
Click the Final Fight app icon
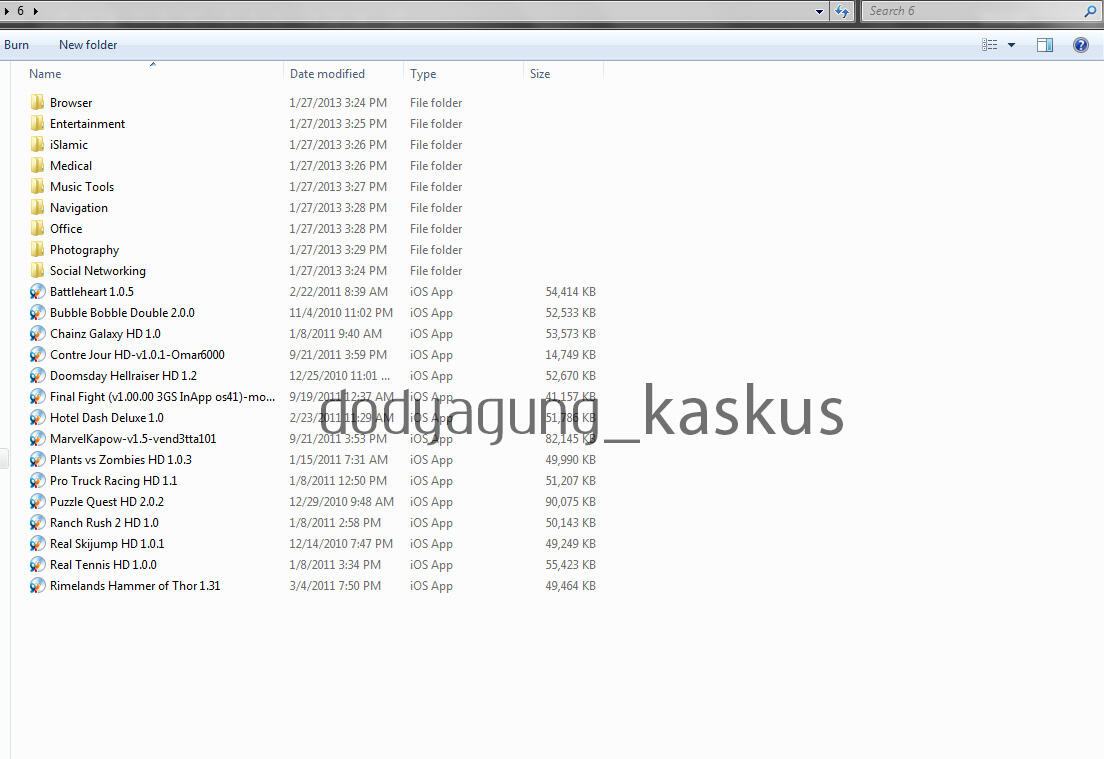coord(37,397)
